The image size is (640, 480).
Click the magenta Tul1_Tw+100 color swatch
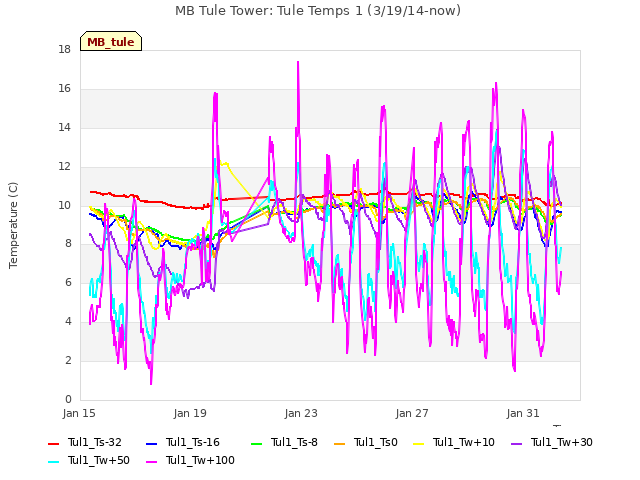coord(151,462)
